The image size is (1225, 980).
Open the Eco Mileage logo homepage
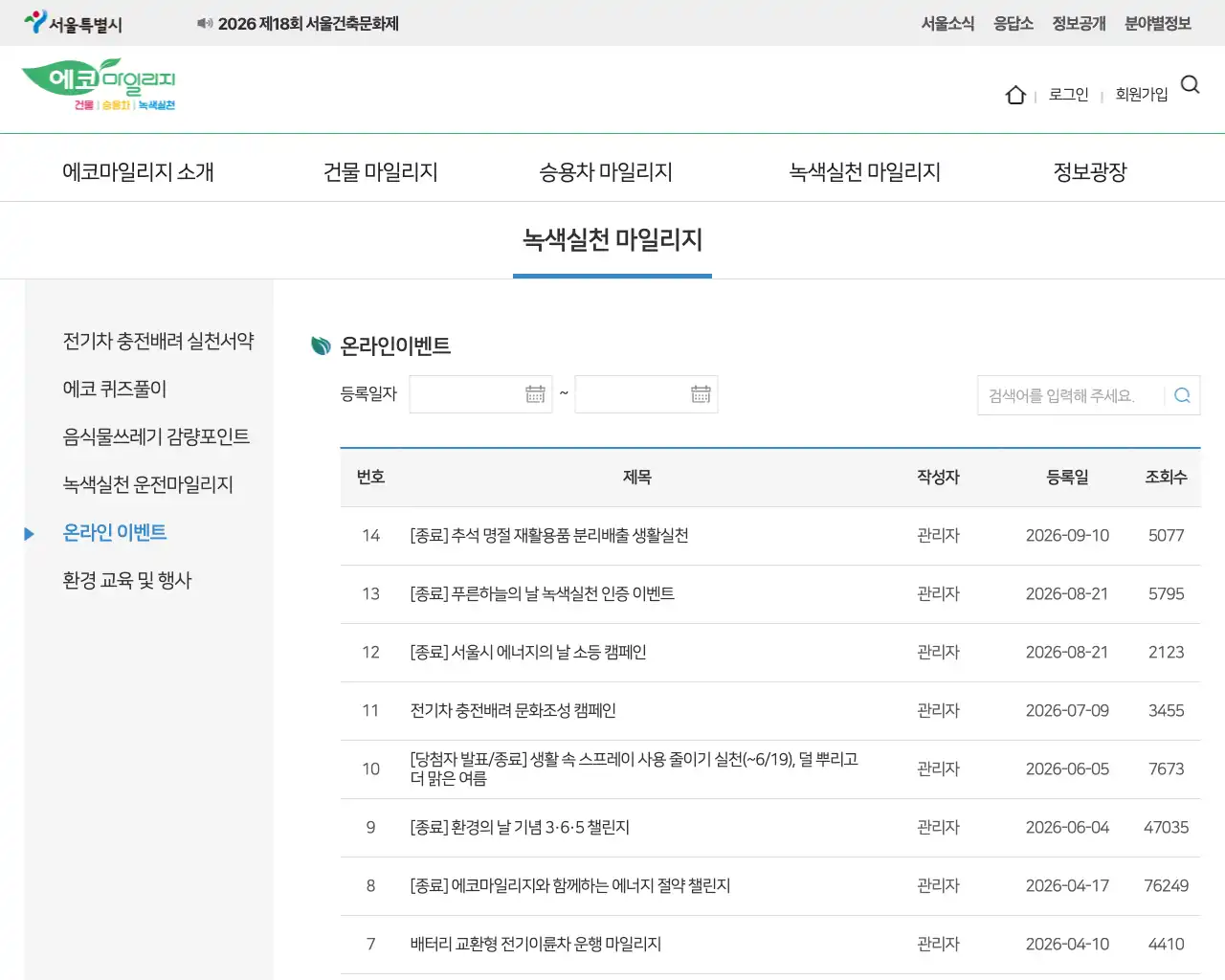99,85
